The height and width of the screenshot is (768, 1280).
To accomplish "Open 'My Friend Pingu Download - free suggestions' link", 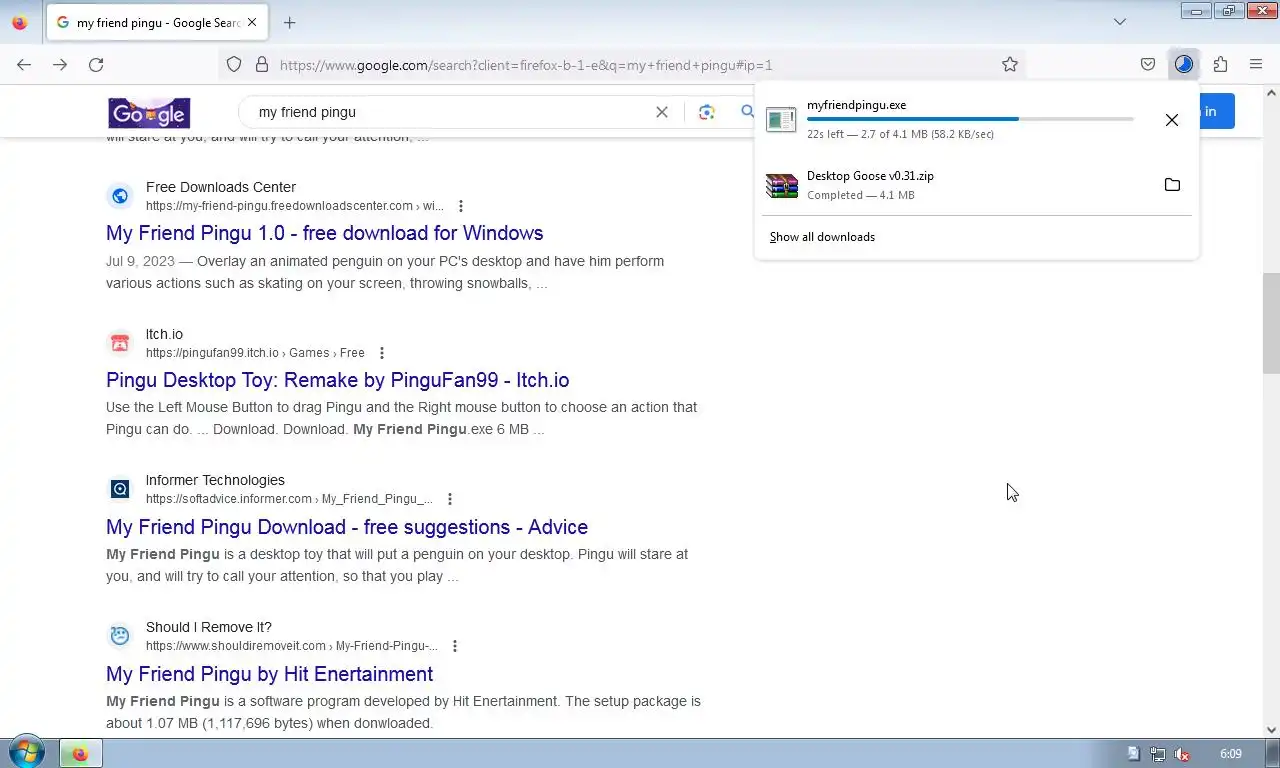I will tap(347, 527).
